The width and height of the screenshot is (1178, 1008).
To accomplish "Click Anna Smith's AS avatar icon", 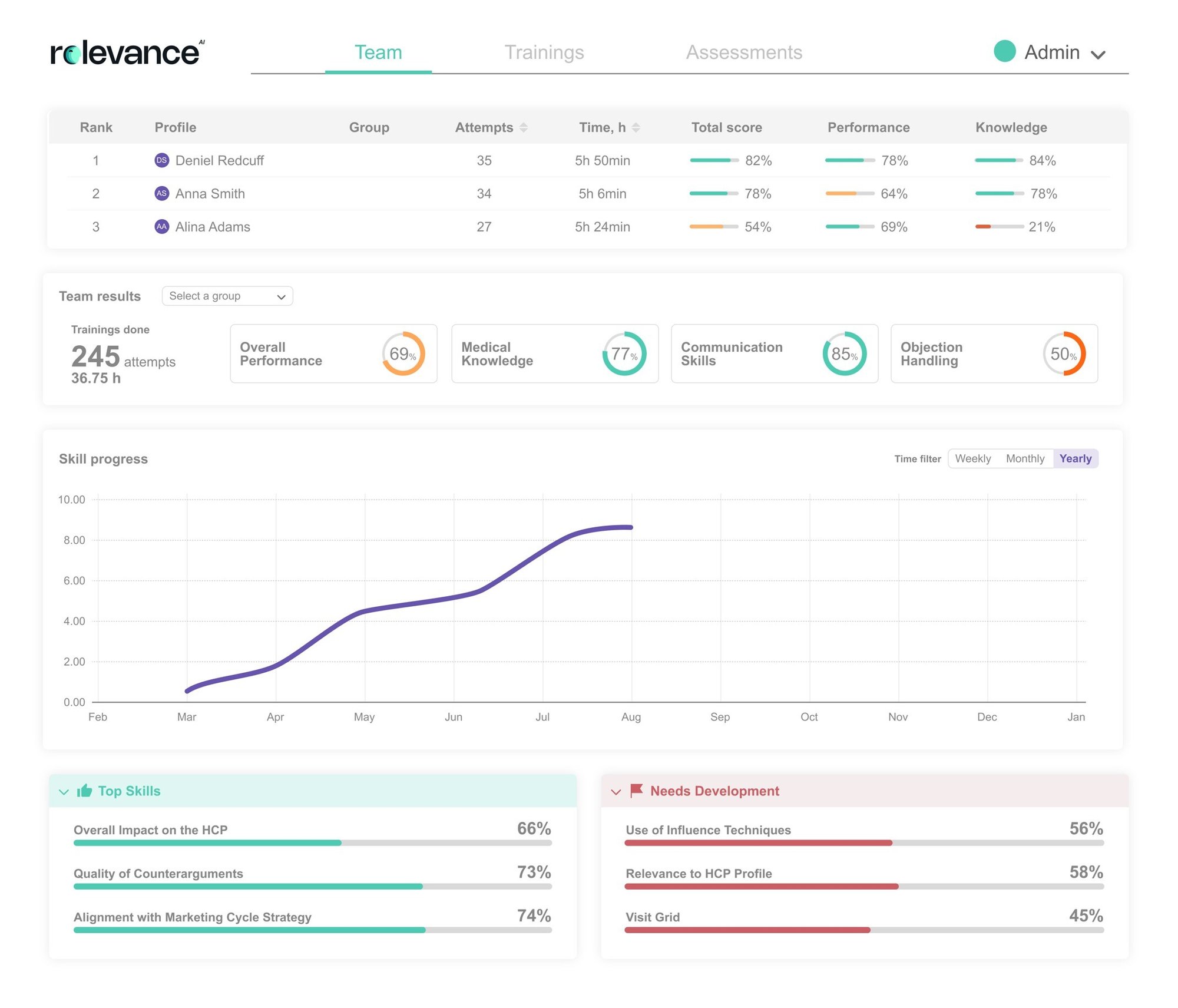I will pos(161,193).
